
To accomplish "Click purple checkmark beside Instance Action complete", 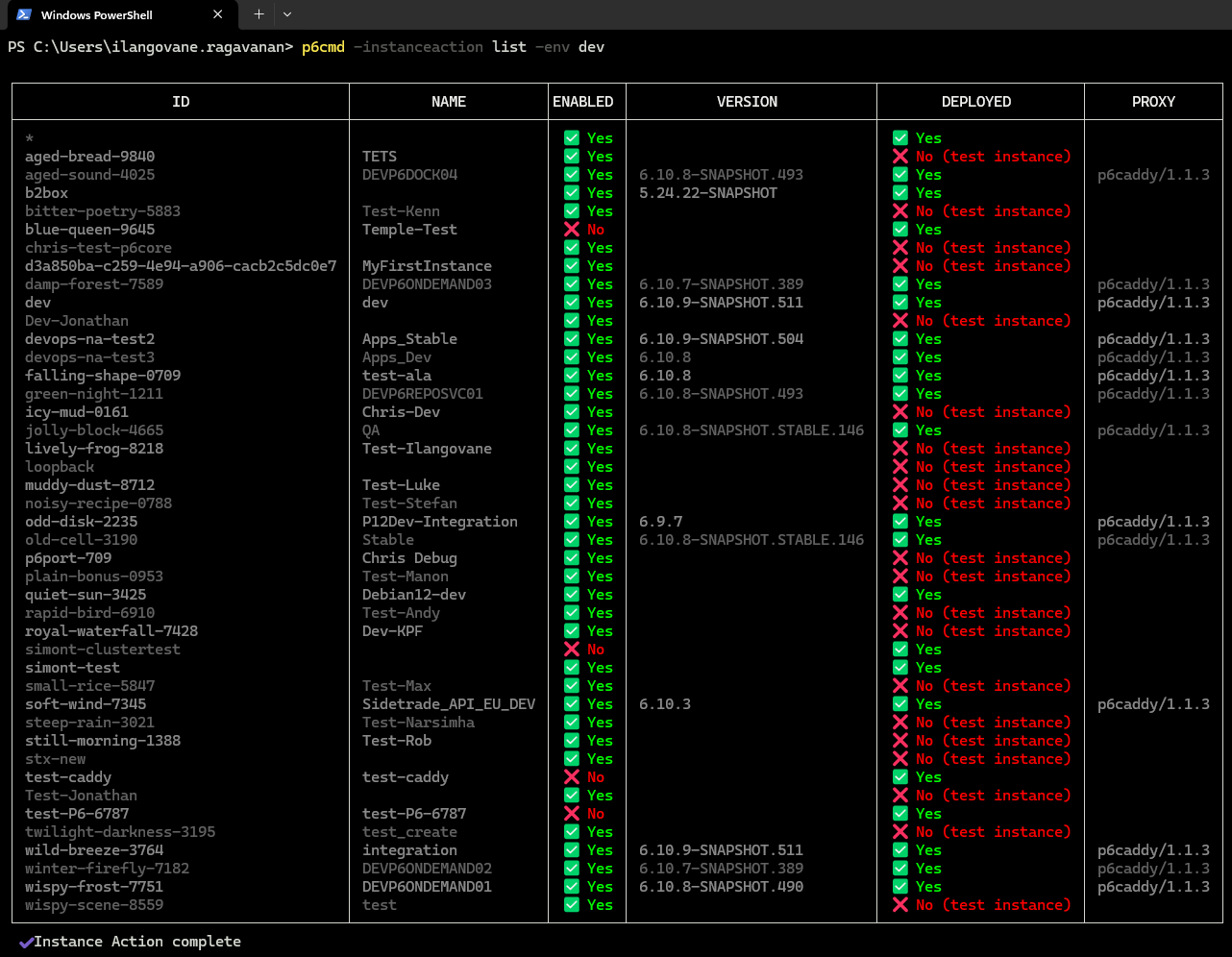I will point(26,942).
